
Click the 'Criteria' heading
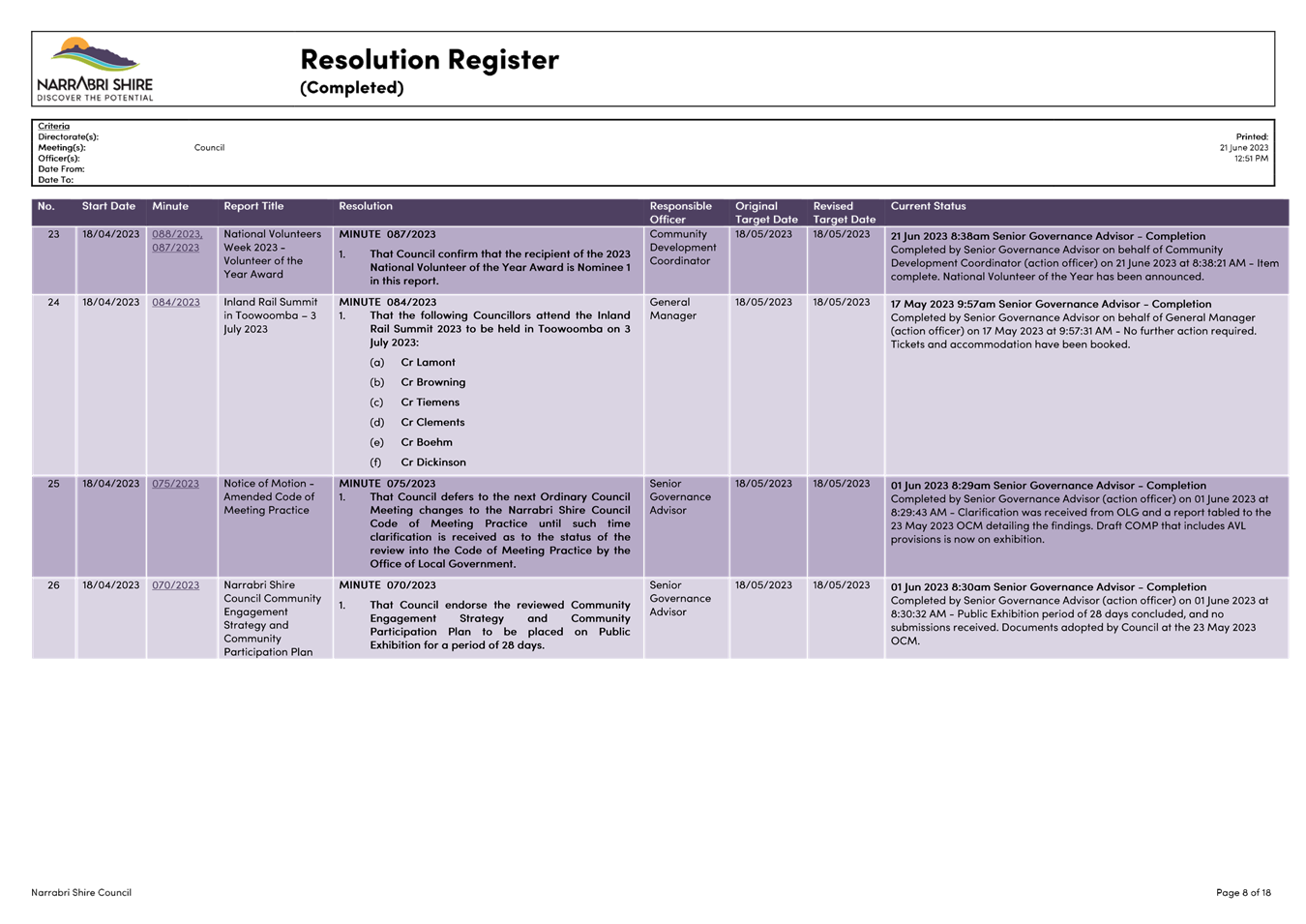point(53,126)
